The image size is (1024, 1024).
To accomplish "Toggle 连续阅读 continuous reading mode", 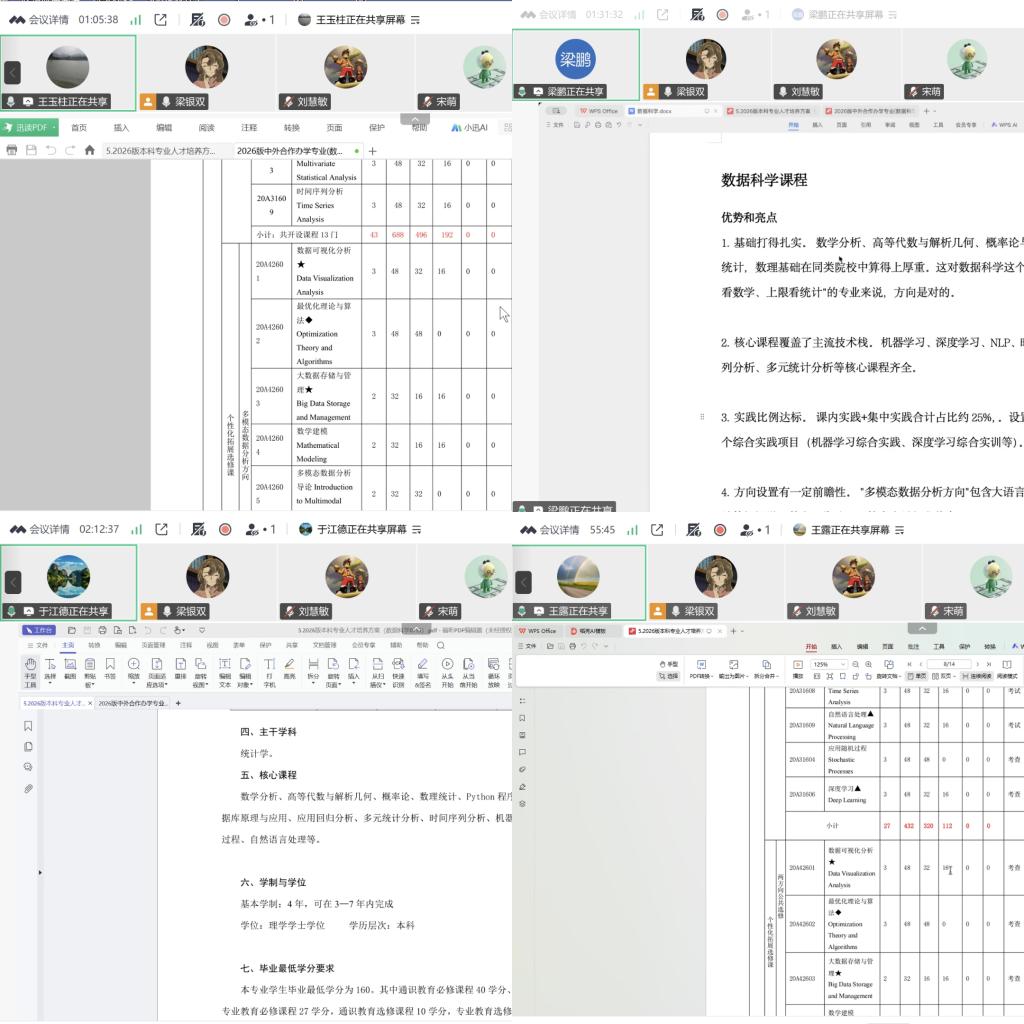I will (x=977, y=676).
